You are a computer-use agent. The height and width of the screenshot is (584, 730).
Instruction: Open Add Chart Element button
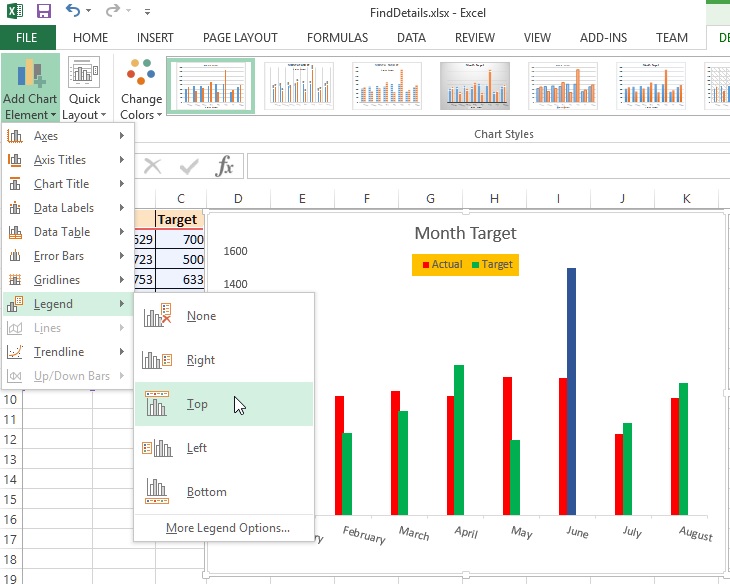[x=30, y=89]
